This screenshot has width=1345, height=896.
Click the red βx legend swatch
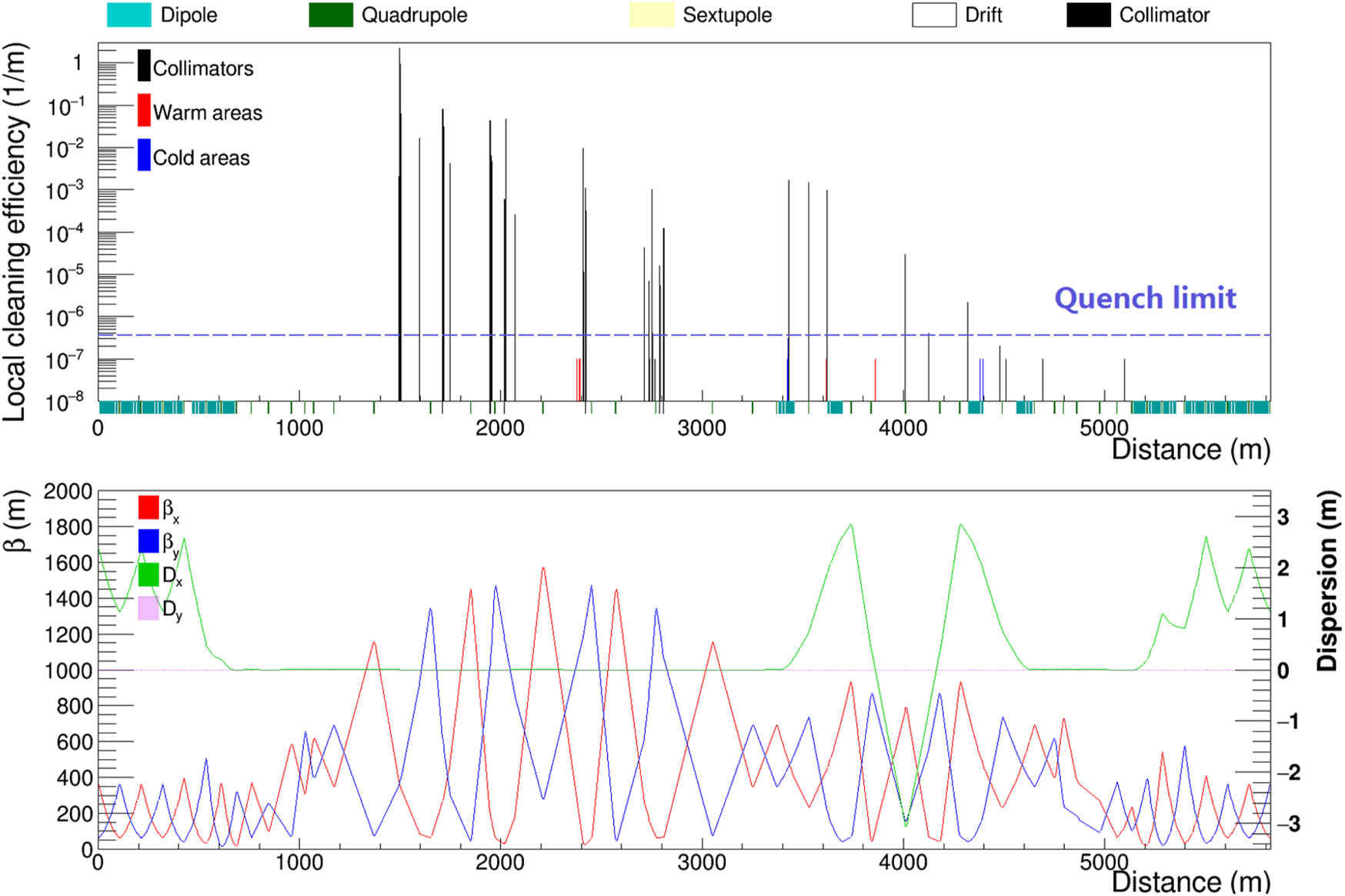tap(149, 508)
